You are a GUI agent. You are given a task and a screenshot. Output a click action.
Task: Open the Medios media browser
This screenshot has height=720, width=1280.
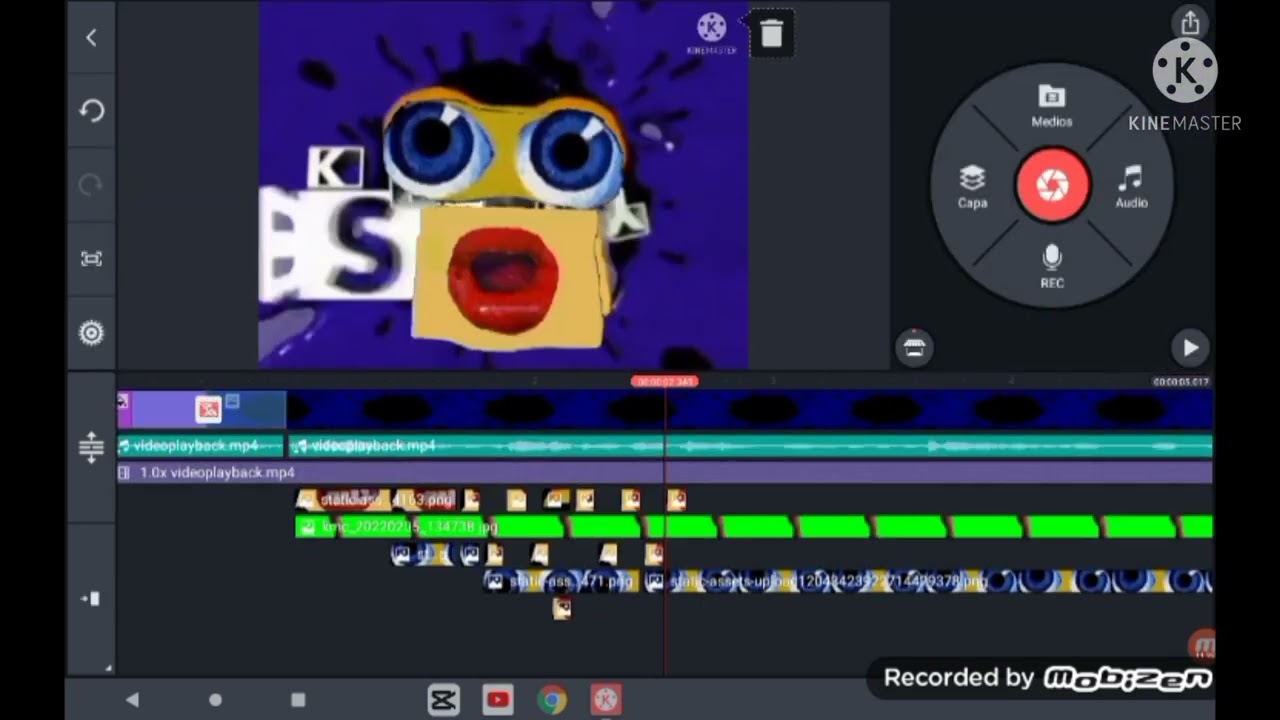(x=1052, y=106)
